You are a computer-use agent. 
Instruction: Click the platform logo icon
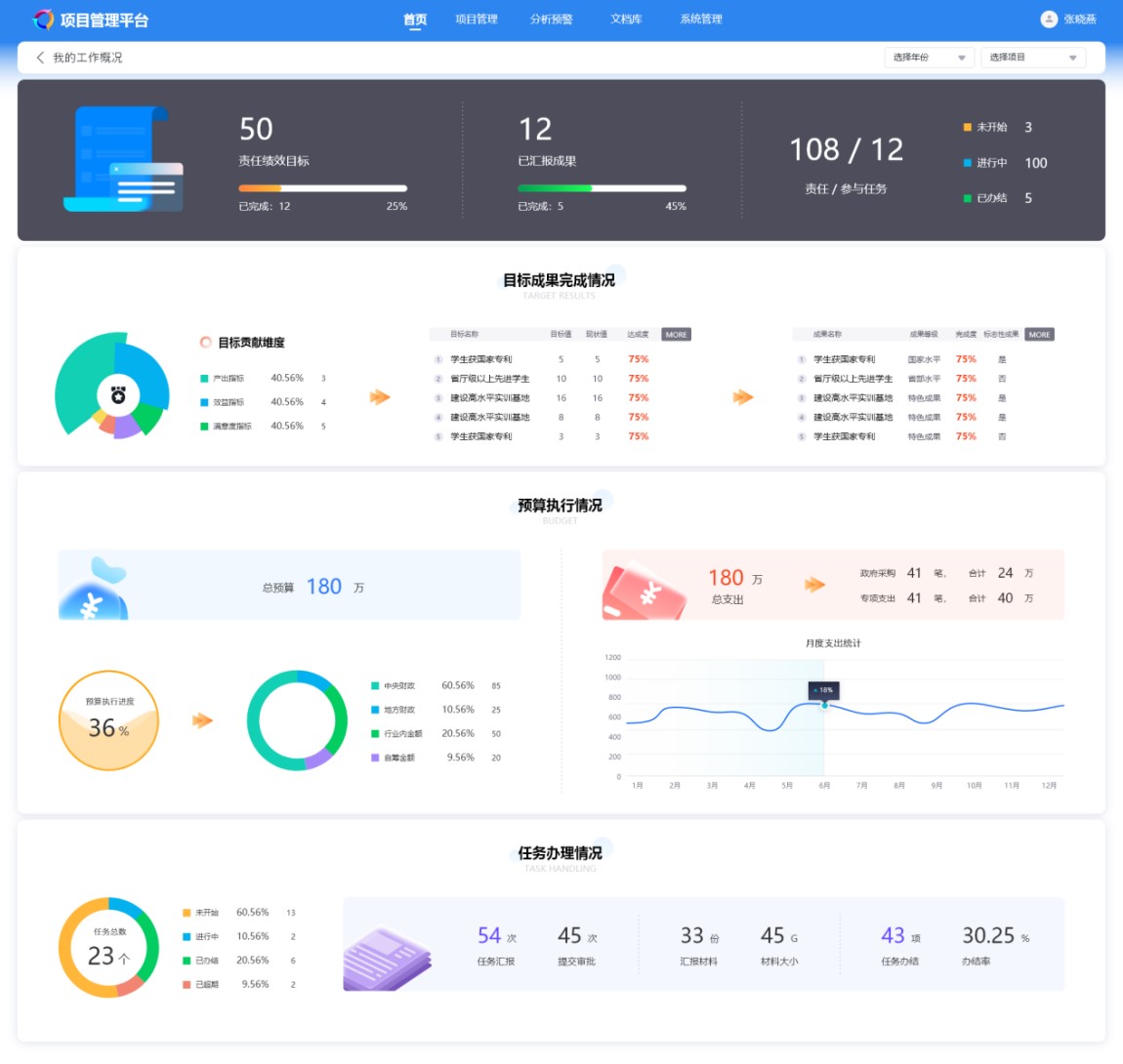(43, 20)
